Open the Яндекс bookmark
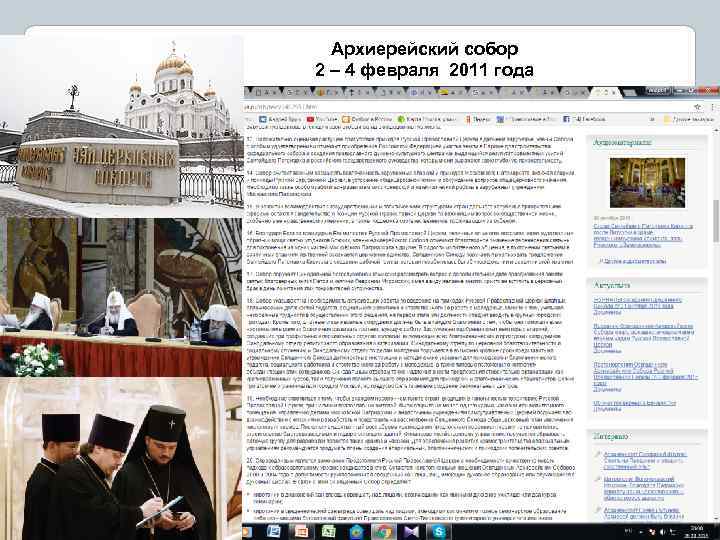720x540 pixels. [478, 119]
